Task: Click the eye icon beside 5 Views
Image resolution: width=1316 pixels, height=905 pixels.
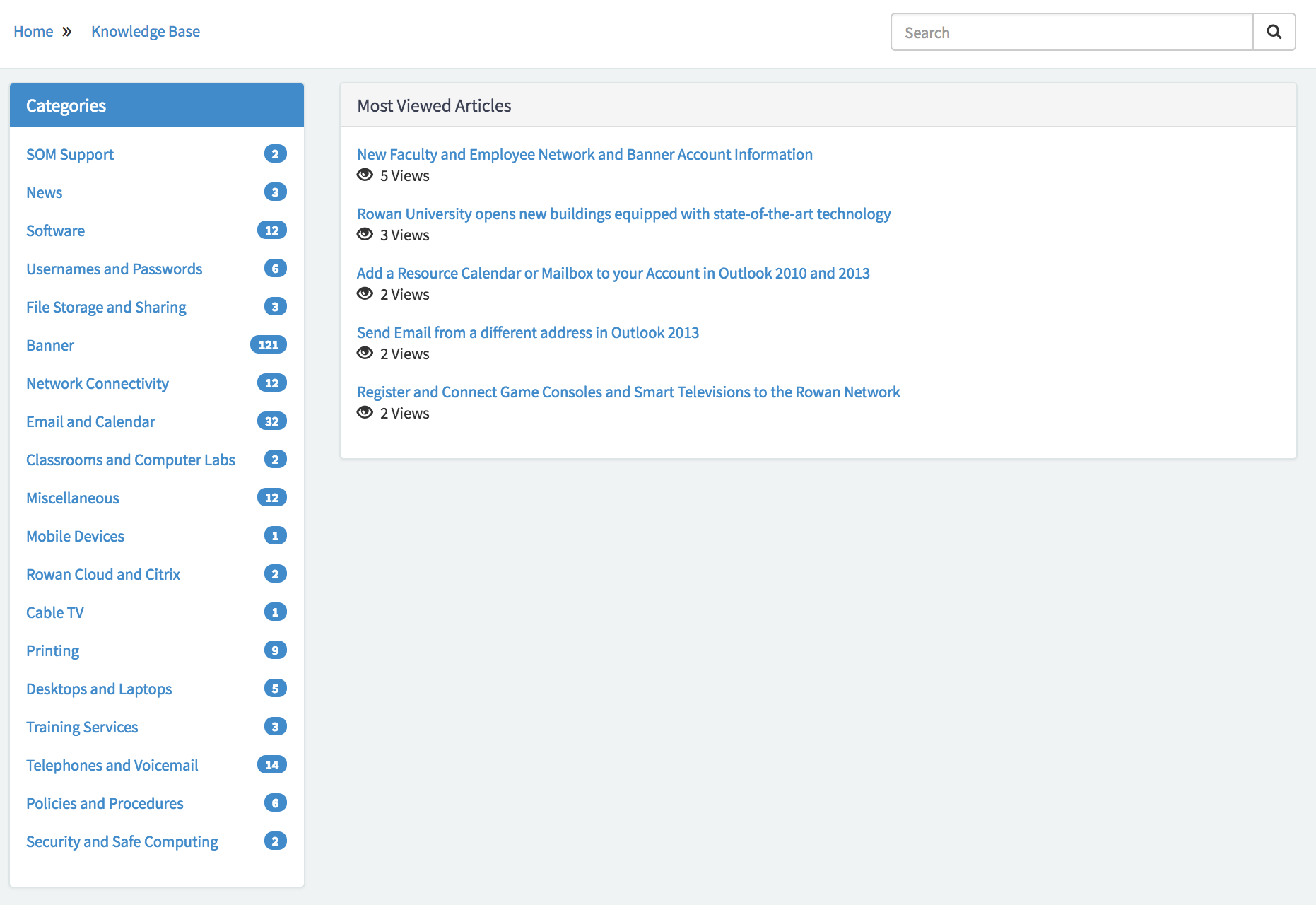Action: (x=365, y=175)
